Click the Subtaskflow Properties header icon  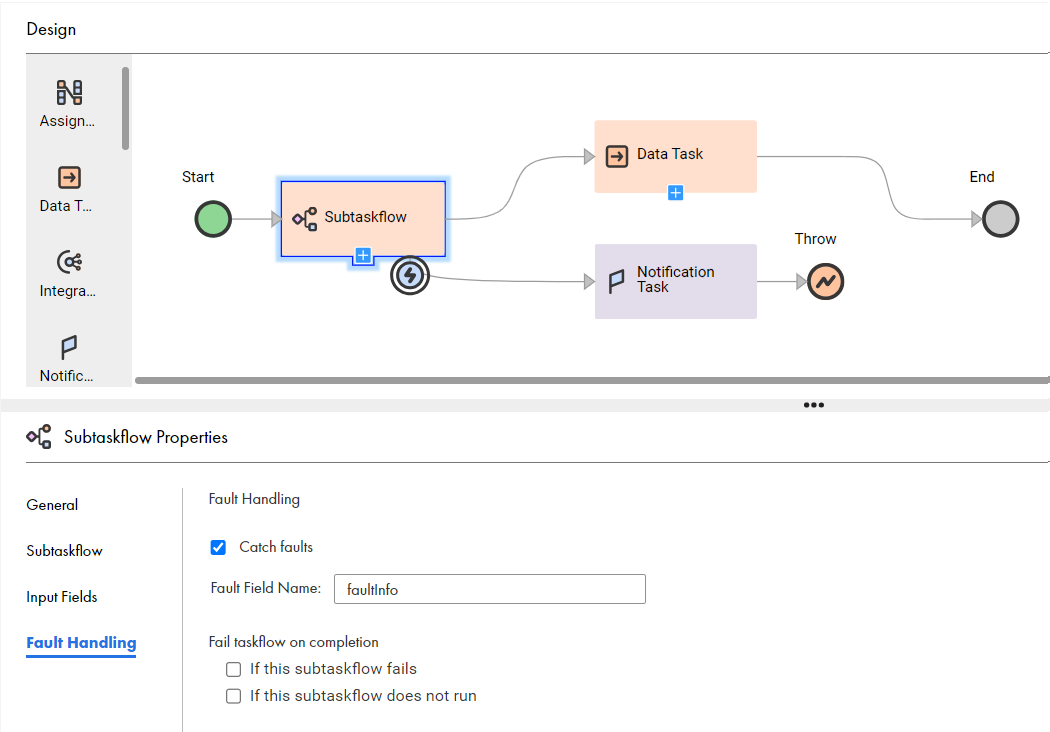[39, 437]
